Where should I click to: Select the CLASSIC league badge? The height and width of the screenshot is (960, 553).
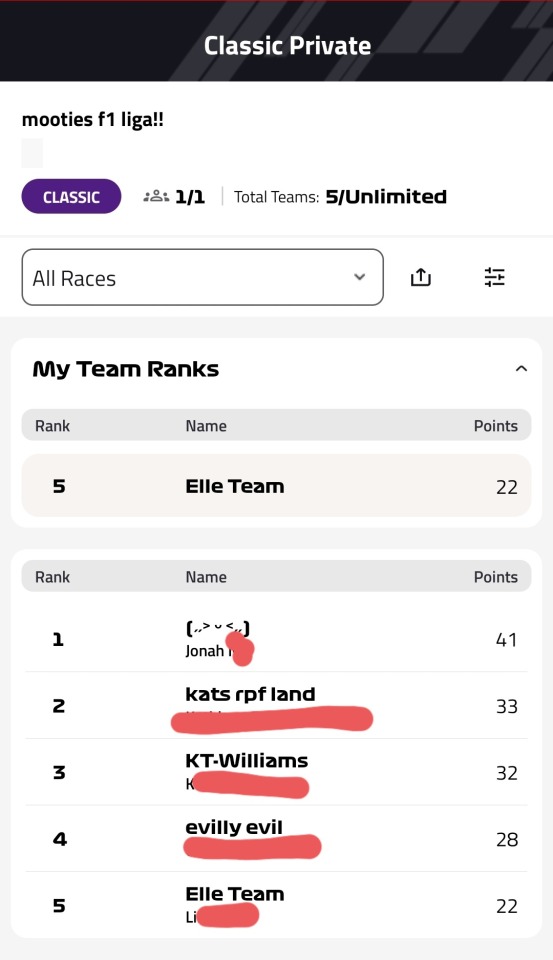pos(71,197)
